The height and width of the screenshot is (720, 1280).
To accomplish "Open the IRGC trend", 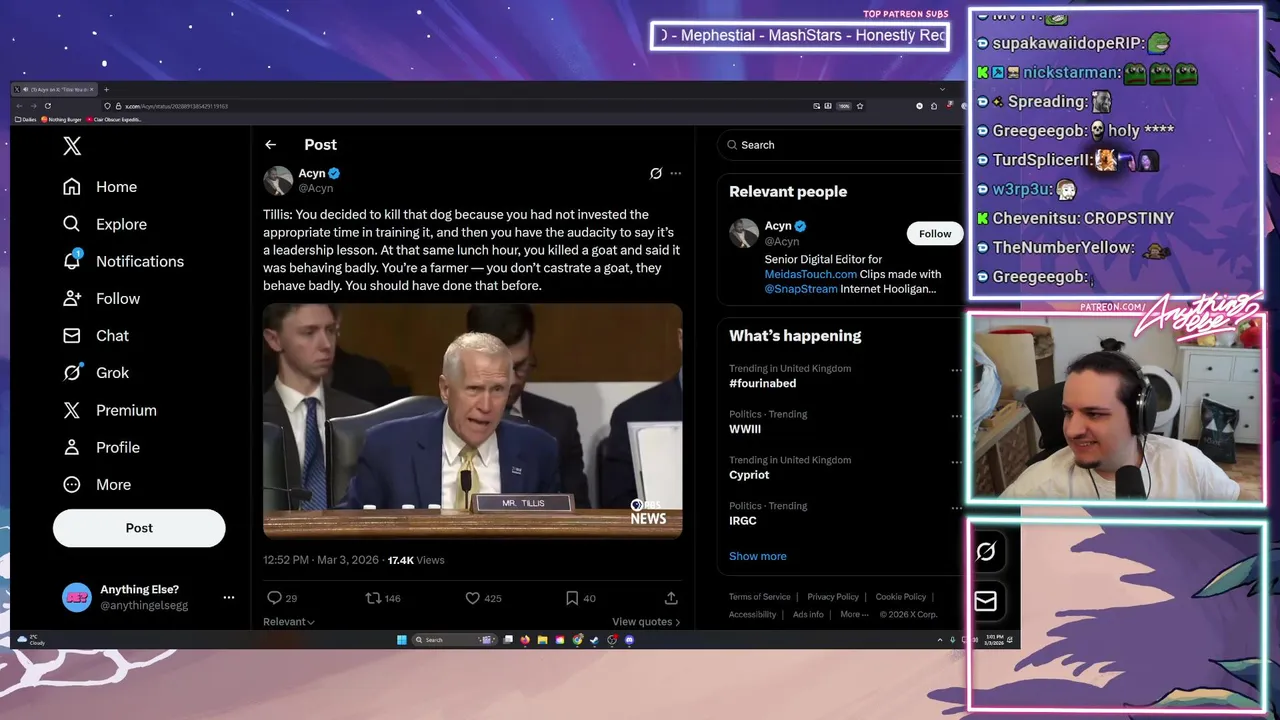I will pyautogui.click(x=743, y=521).
